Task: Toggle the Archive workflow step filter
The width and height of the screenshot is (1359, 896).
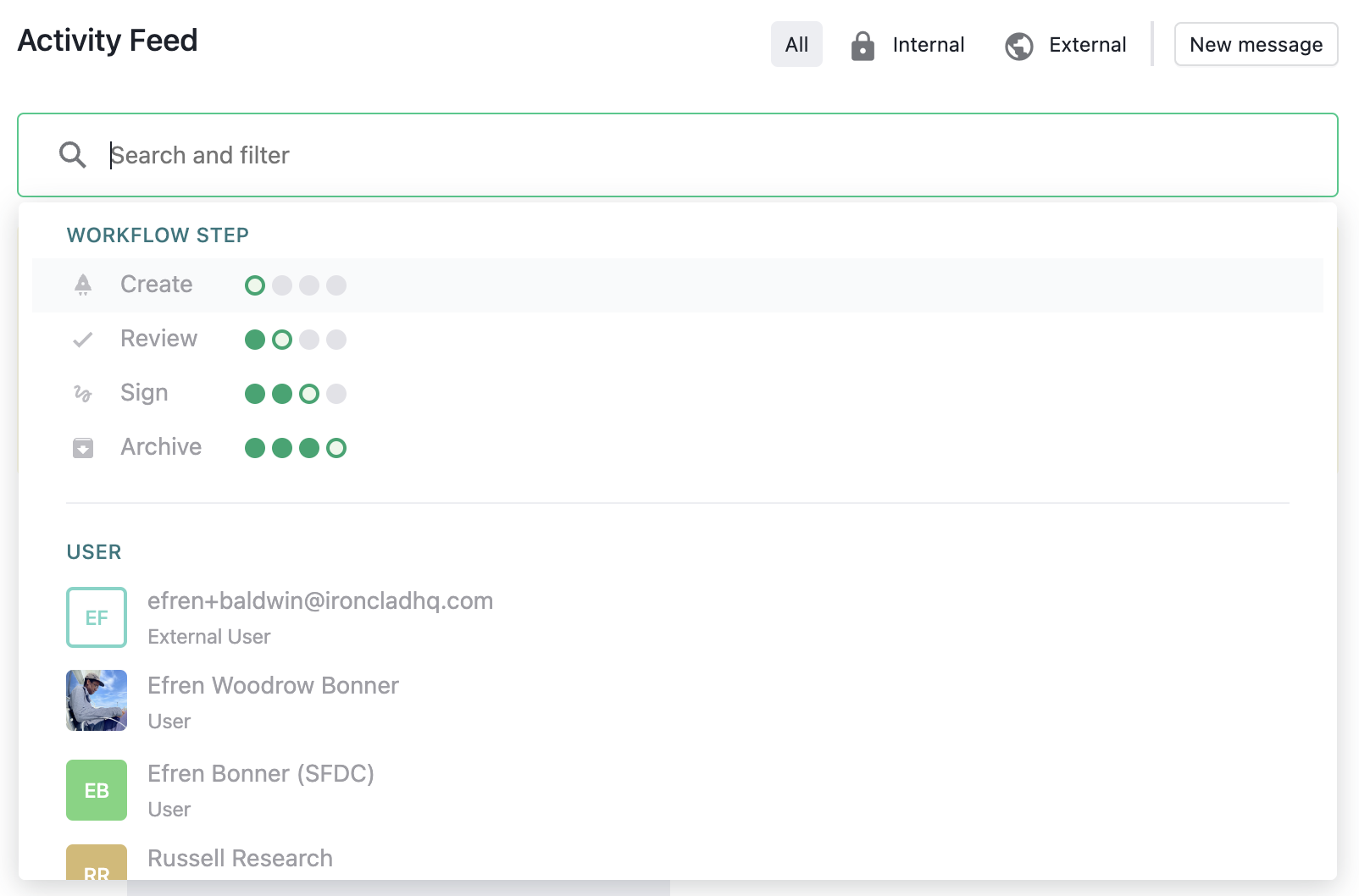Action: point(160,447)
